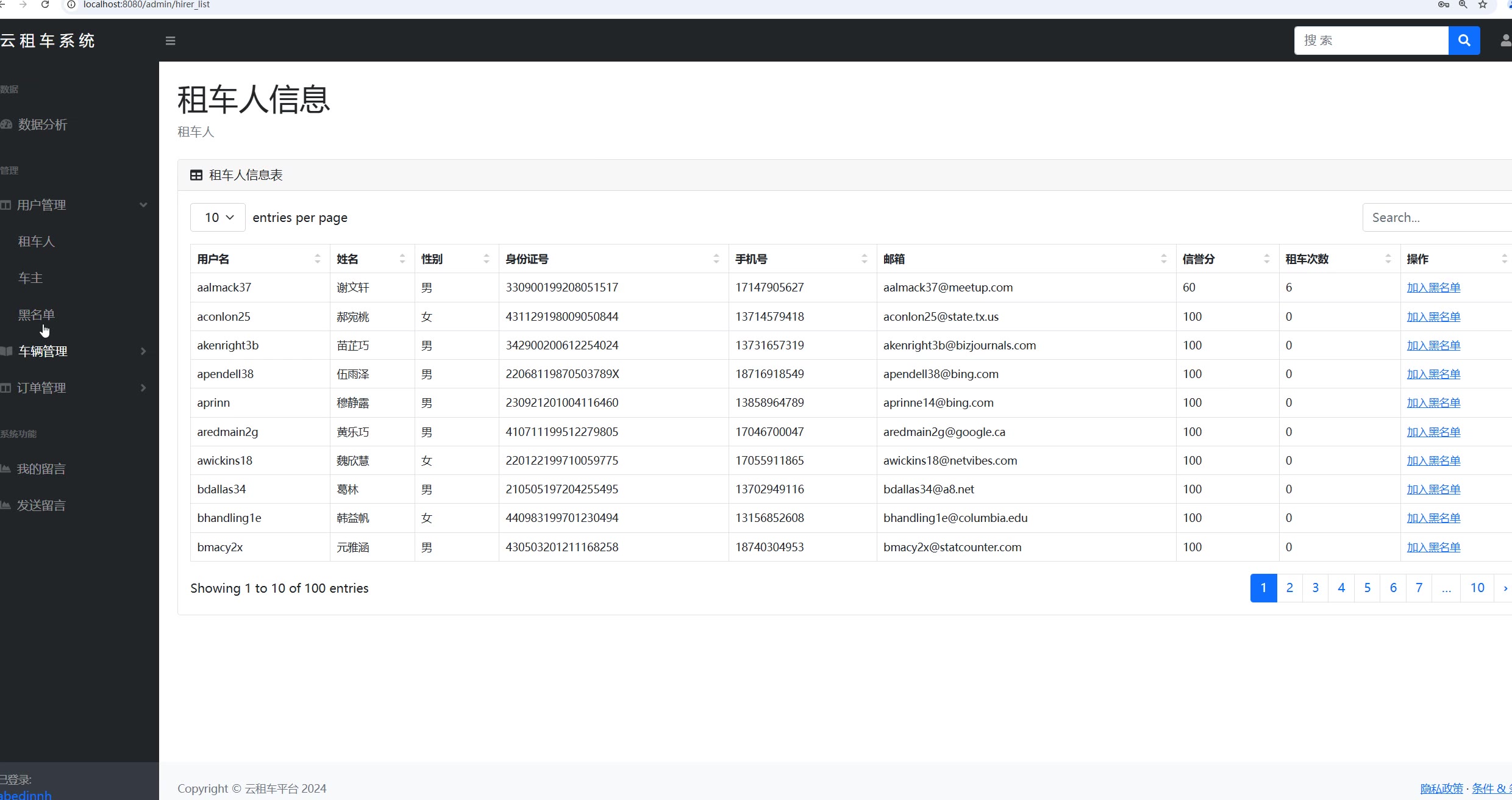Viewport: 1512px width, 800px height.
Task: Go to next page arrow in pagination
Action: 1505,588
